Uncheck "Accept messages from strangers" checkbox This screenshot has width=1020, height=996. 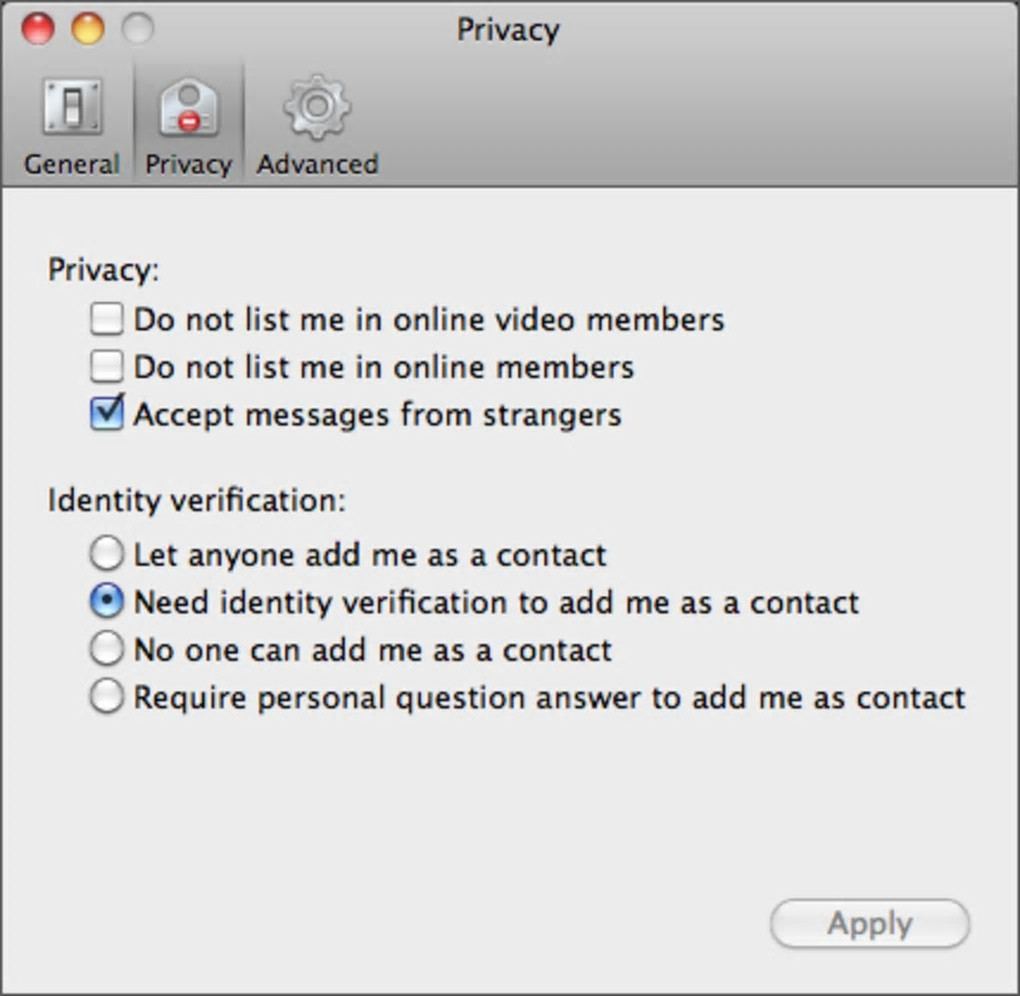pos(106,414)
